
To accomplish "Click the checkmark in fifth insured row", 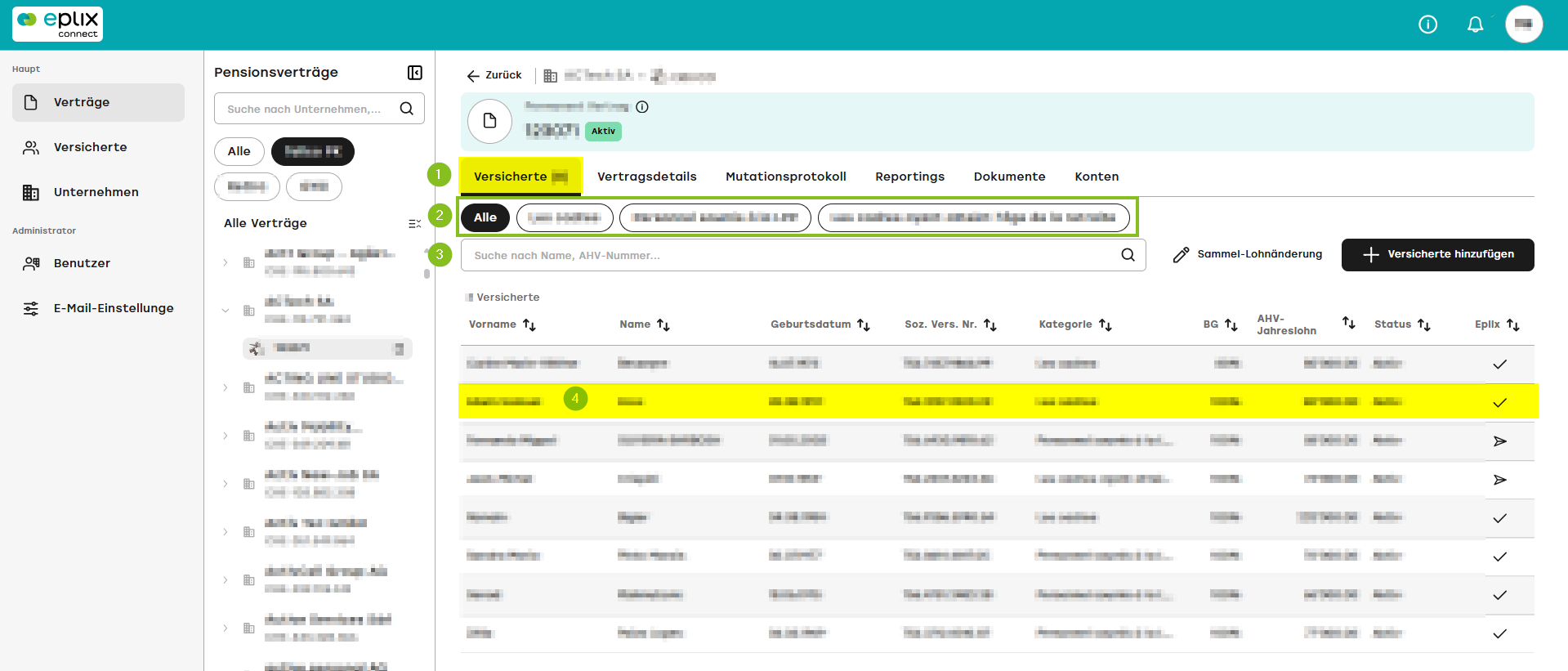I will pos(1500,518).
